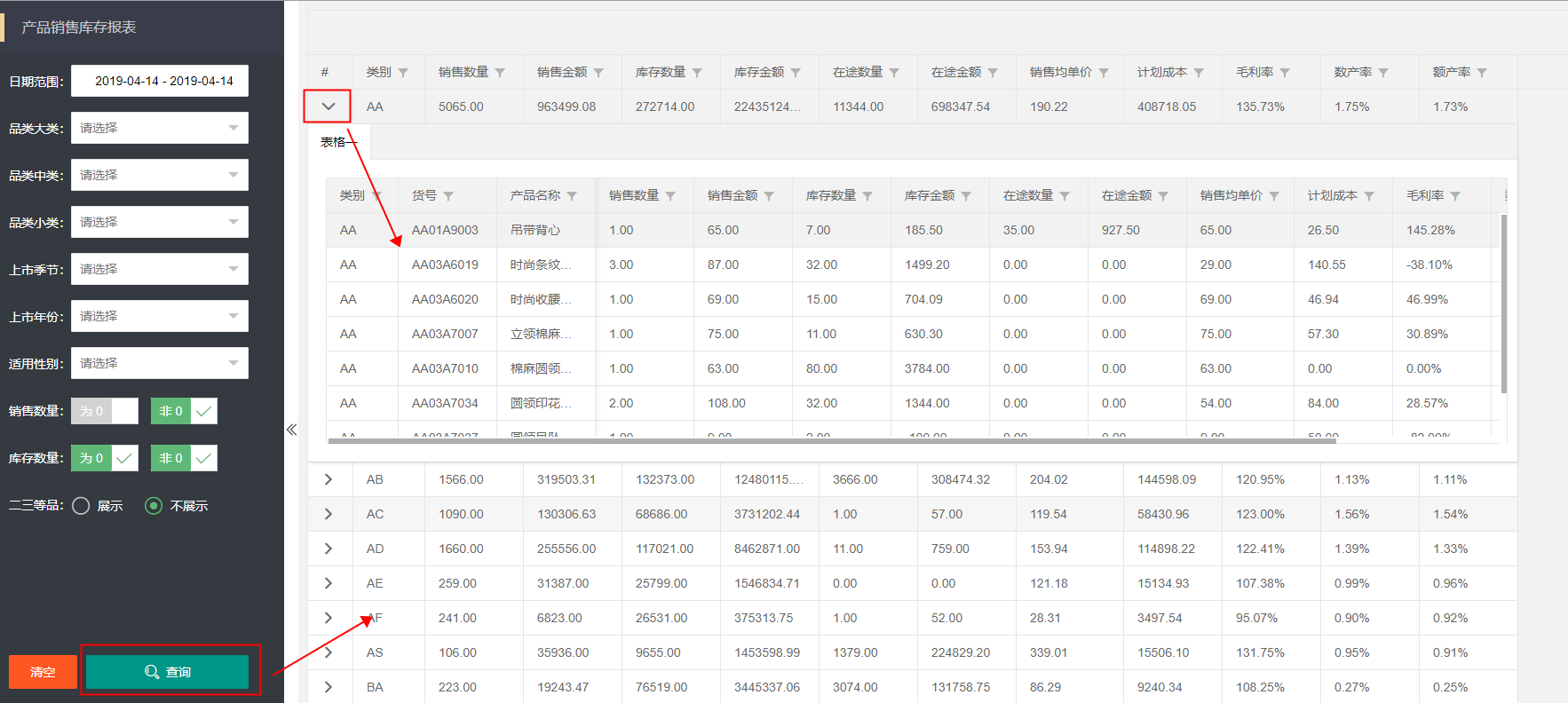This screenshot has height=703, width=1568.
Task: Edit the 日期范围 date field
Action: [160, 81]
